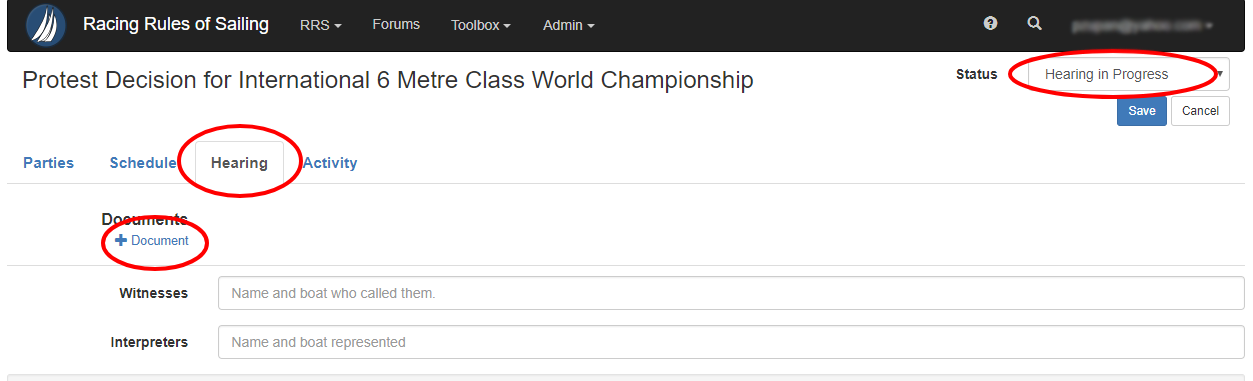
Task: Click the Cancel button
Action: click(x=1200, y=111)
